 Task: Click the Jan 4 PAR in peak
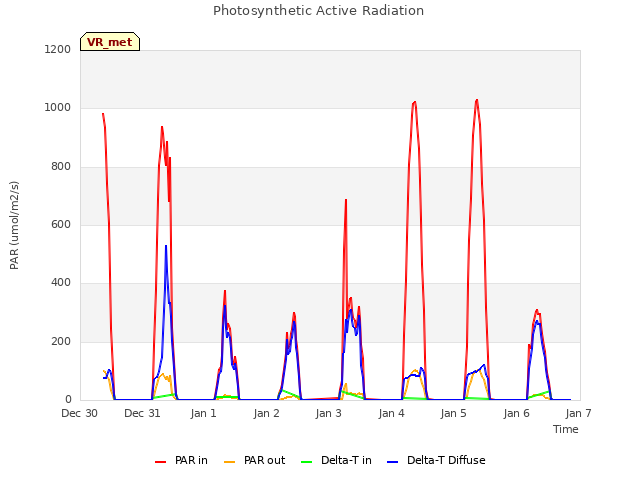[x=415, y=102]
